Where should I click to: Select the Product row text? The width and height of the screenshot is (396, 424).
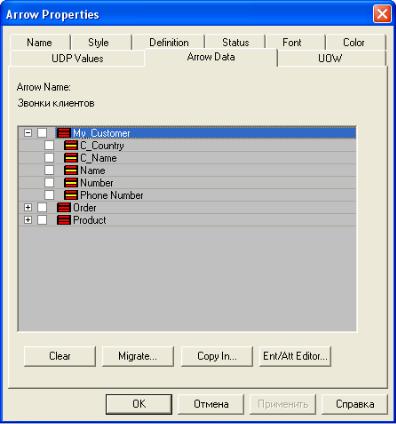point(90,220)
